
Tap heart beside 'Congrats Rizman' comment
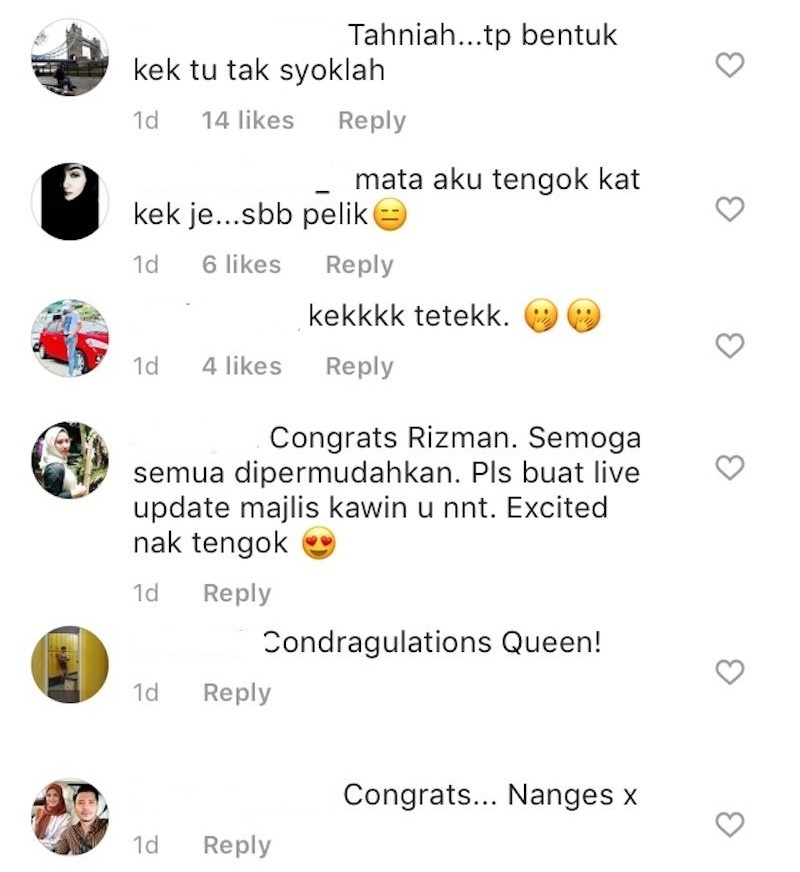[x=729, y=467]
